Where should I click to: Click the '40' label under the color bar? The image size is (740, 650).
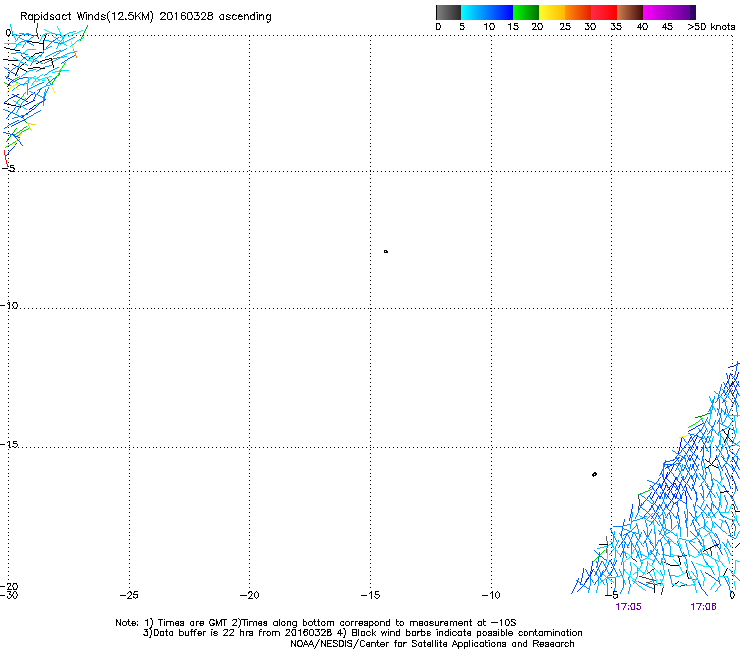point(642,27)
